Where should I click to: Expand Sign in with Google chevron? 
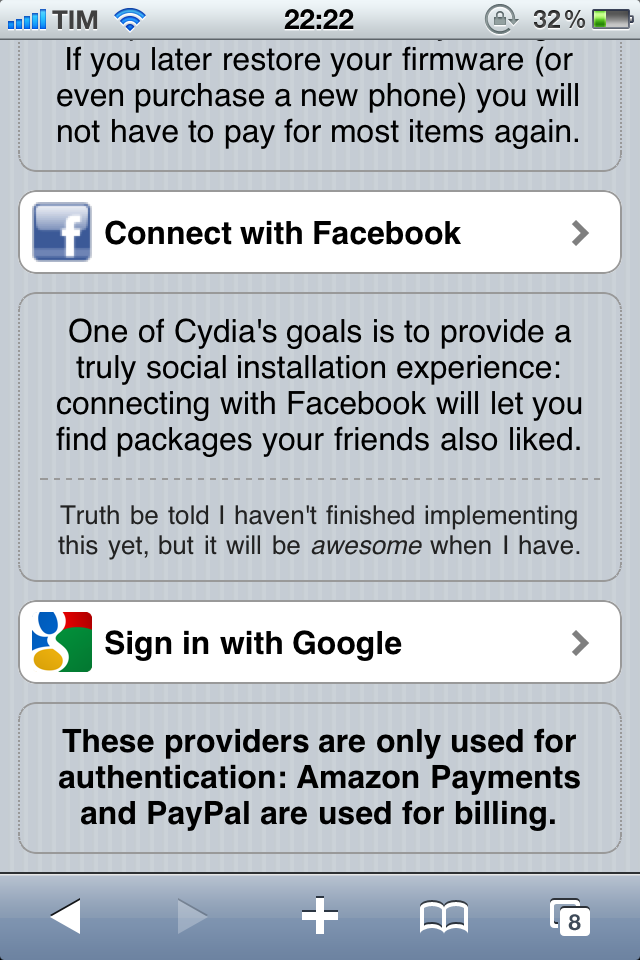point(580,643)
